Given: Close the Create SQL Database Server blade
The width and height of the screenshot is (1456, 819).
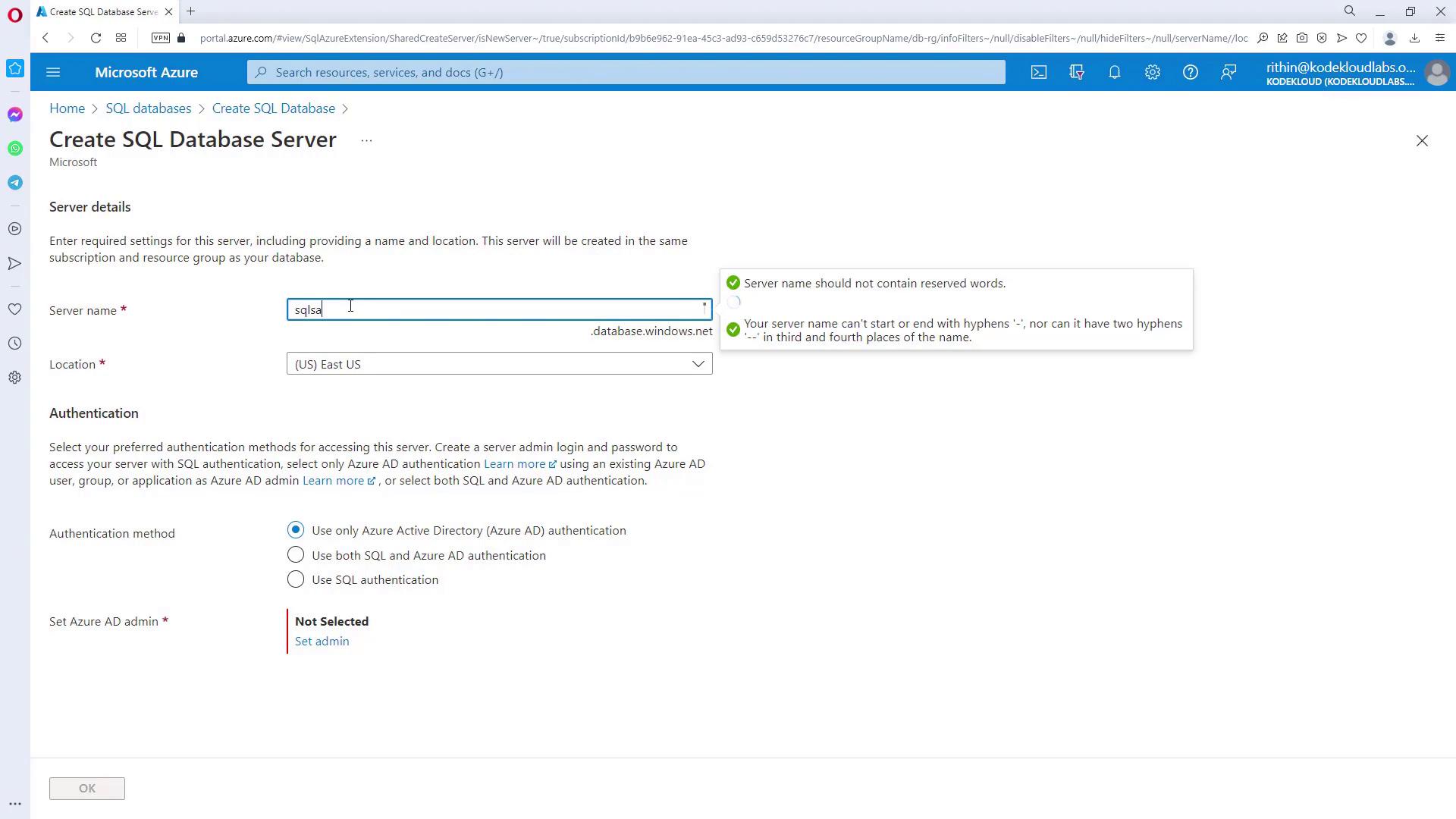Looking at the screenshot, I should point(1421,141).
